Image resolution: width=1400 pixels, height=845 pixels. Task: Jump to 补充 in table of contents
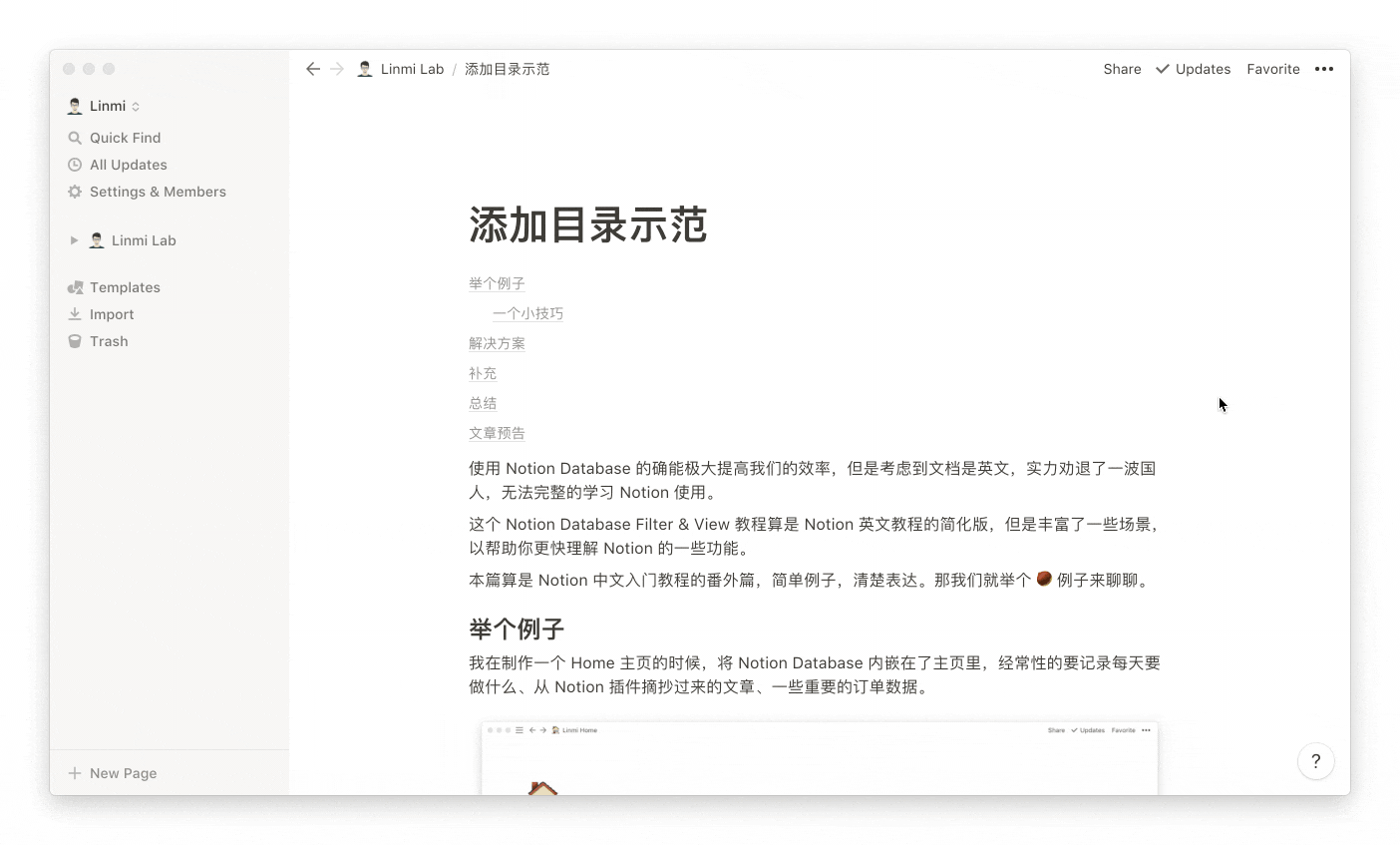tap(483, 373)
